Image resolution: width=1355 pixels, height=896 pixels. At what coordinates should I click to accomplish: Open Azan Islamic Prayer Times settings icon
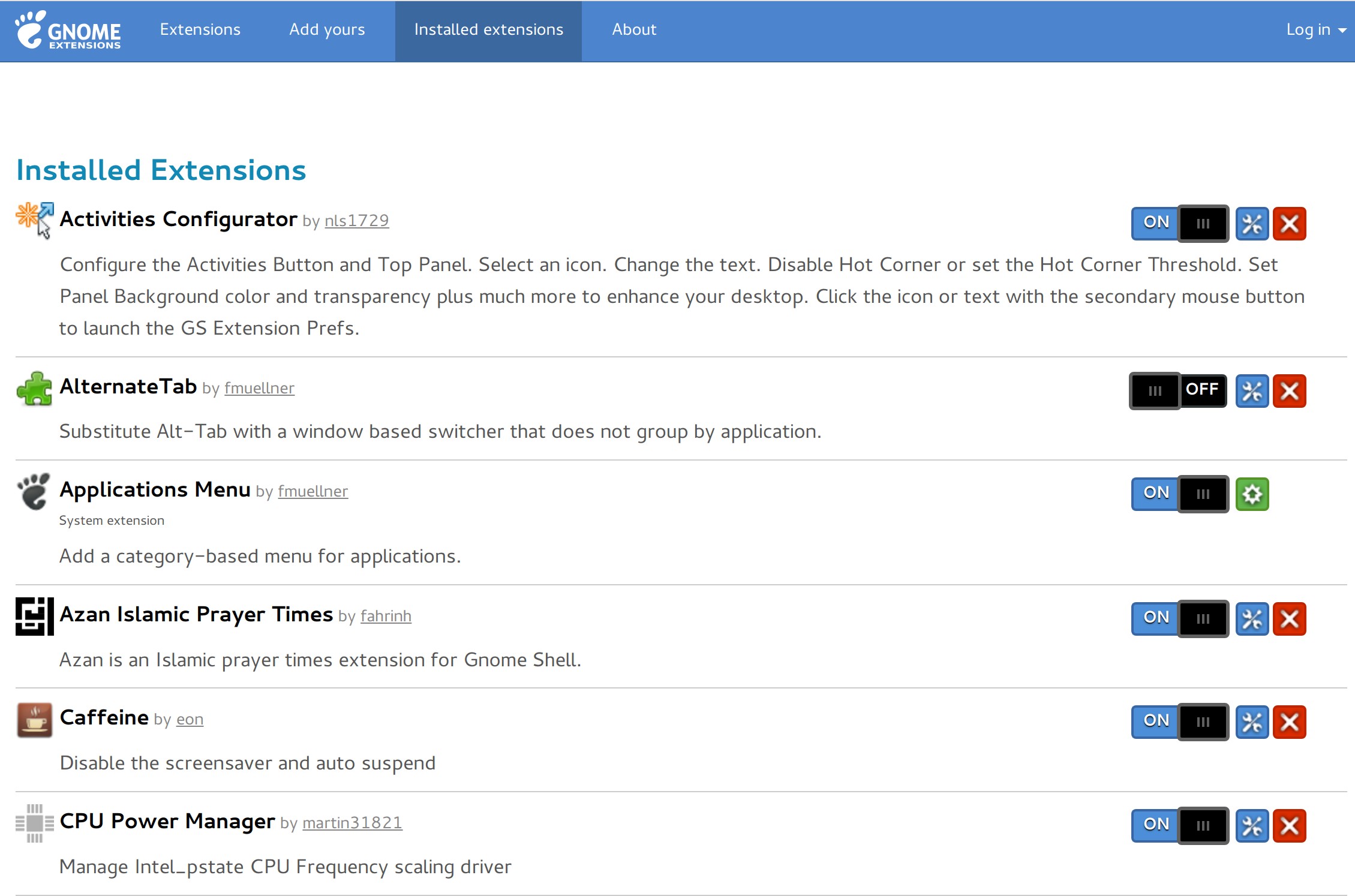pos(1252,619)
